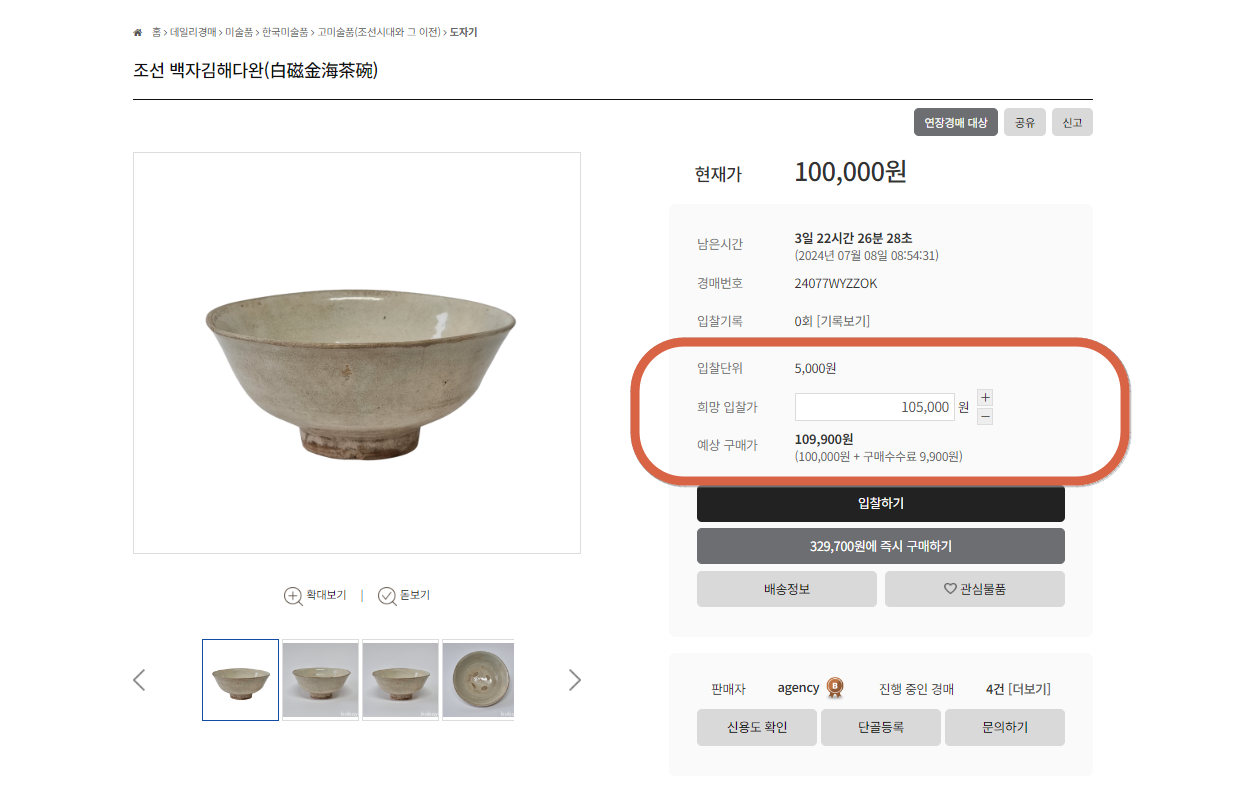Screen dimensions: 1236x810
Task: Select the bowl interior top-view thumbnail
Action: coord(478,680)
